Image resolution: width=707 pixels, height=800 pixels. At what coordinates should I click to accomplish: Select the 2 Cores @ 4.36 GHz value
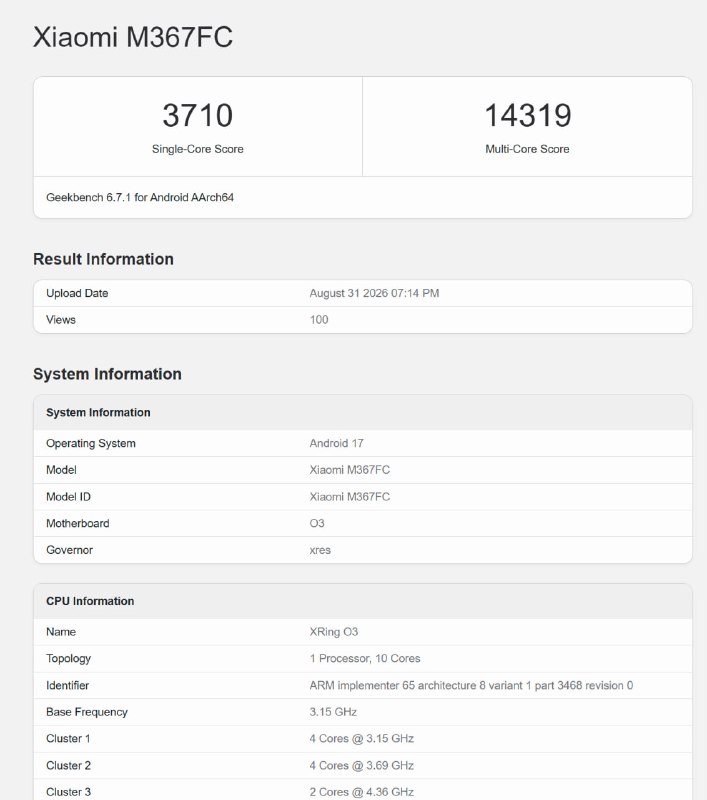coord(362,792)
